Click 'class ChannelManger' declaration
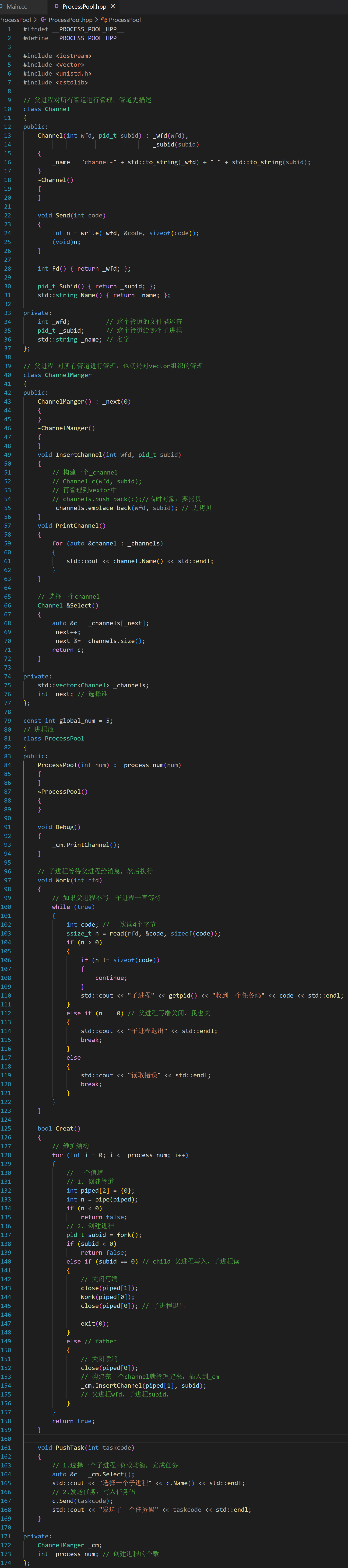The width and height of the screenshot is (348, 1568). click(57, 375)
